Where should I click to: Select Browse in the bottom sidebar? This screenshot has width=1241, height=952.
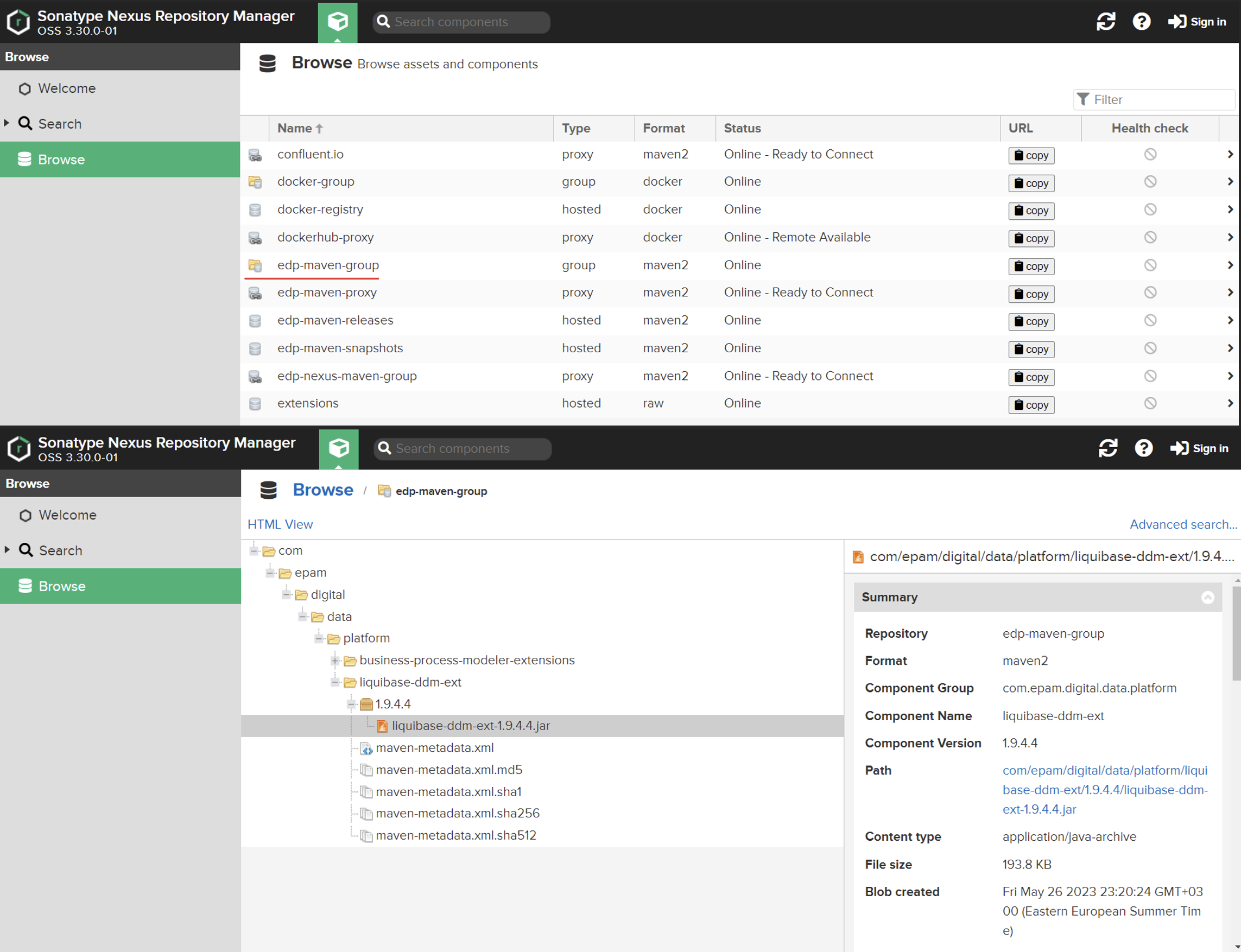tap(120, 586)
